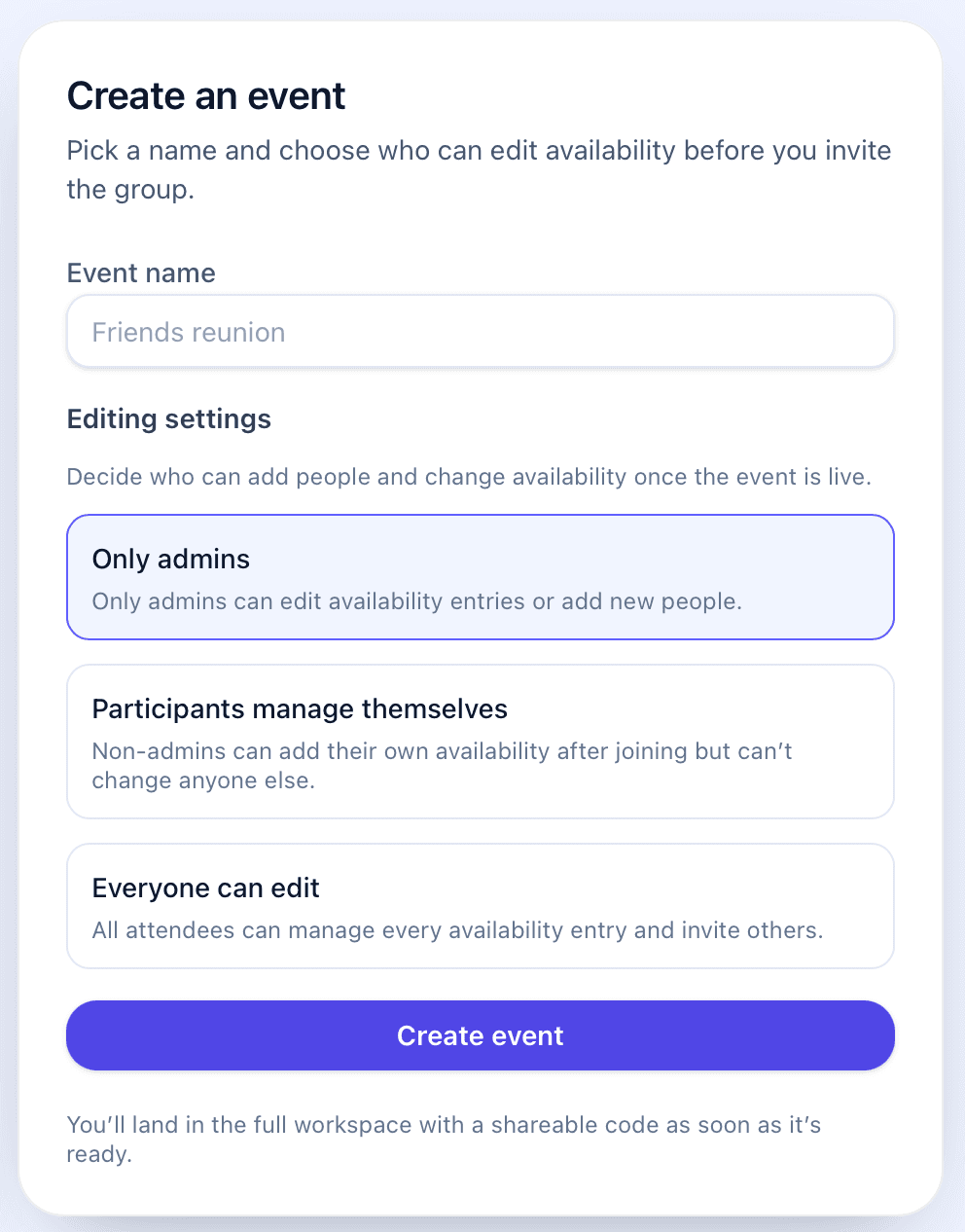This screenshot has width=965, height=1232.
Task: Click the Participants manage themselves card body
Action: pos(481,742)
